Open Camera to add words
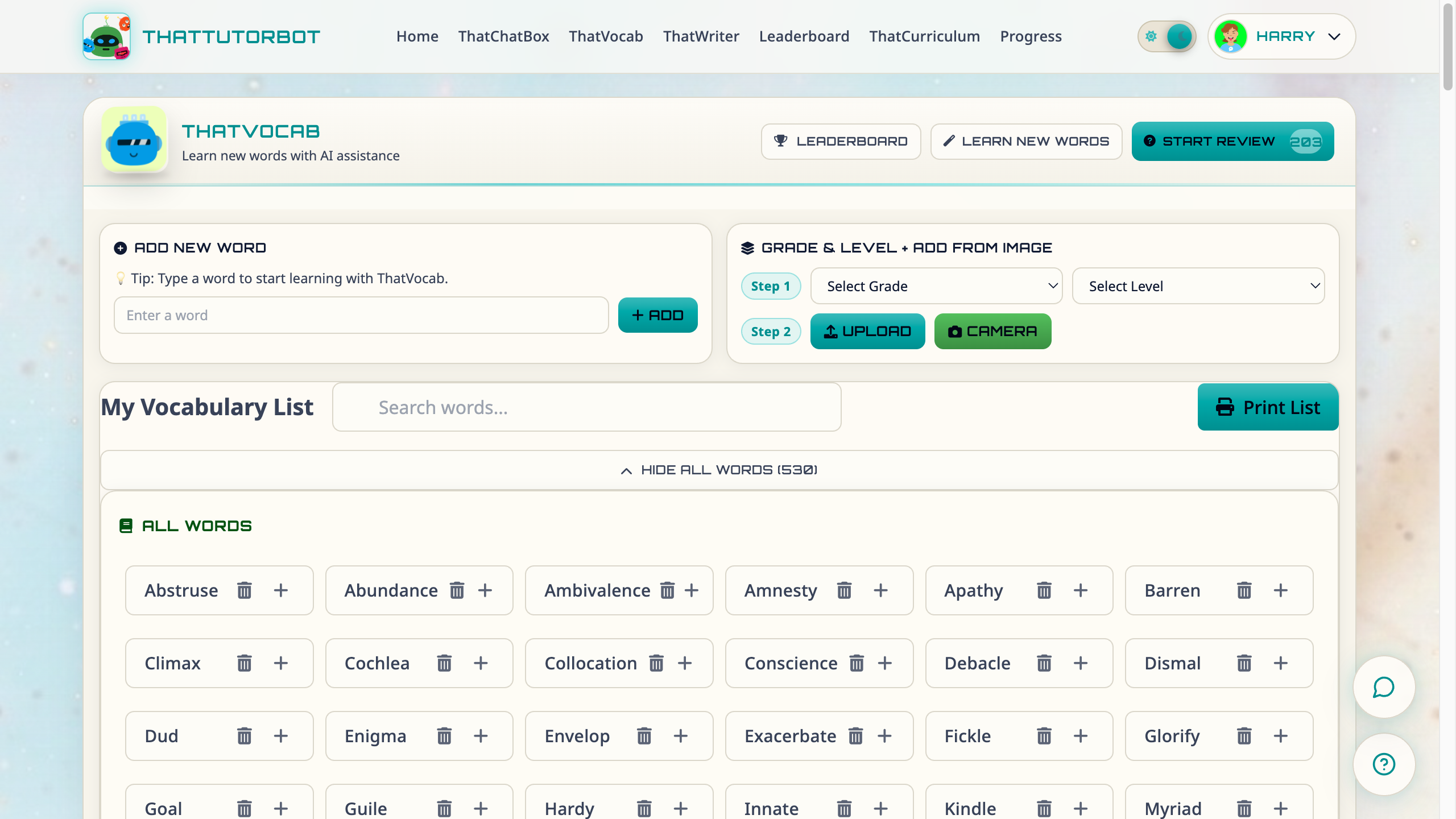 [x=993, y=331]
